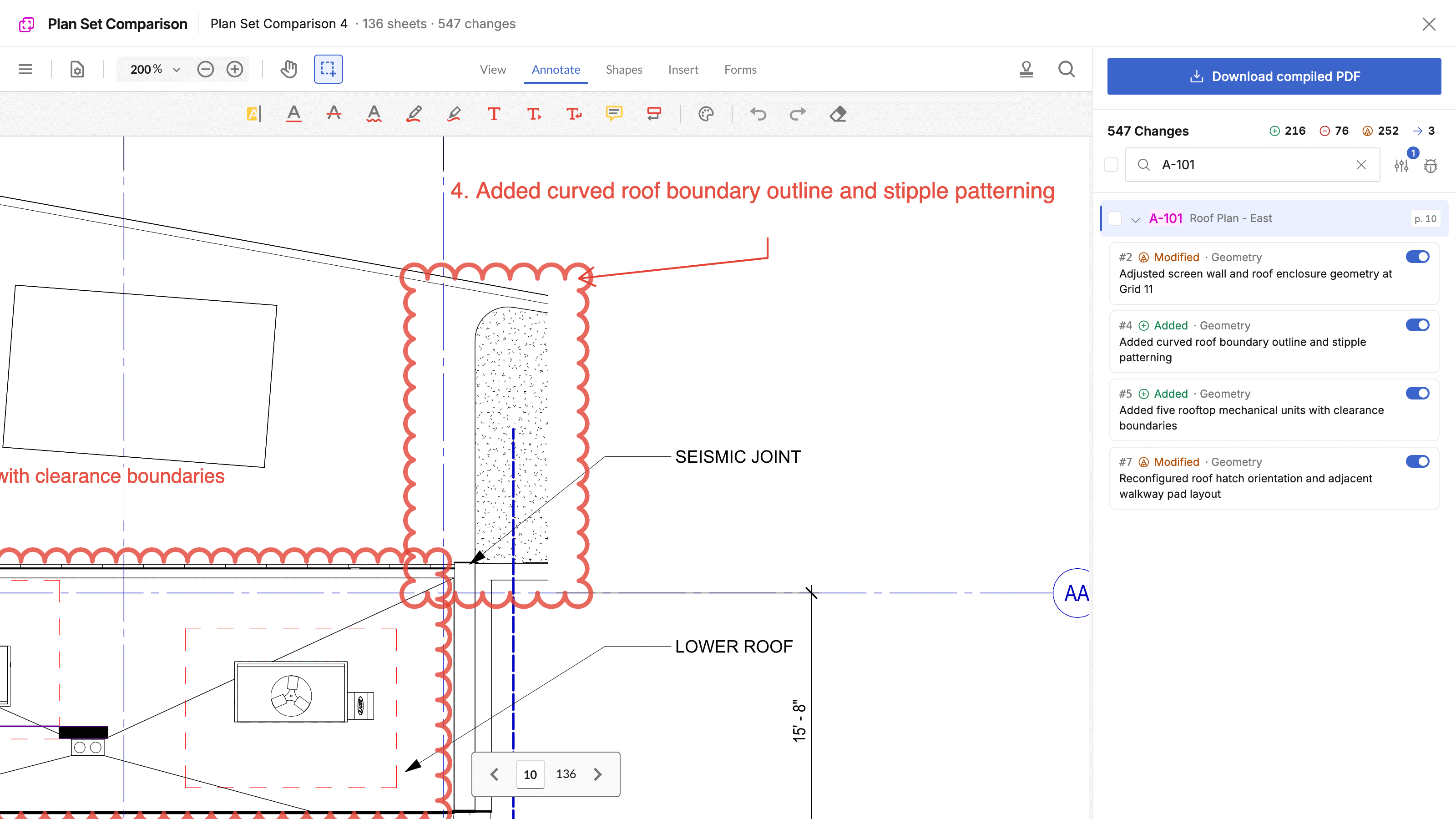This screenshot has height=819, width=1456.
Task: Filter by 76 removed changes
Action: (x=1334, y=131)
